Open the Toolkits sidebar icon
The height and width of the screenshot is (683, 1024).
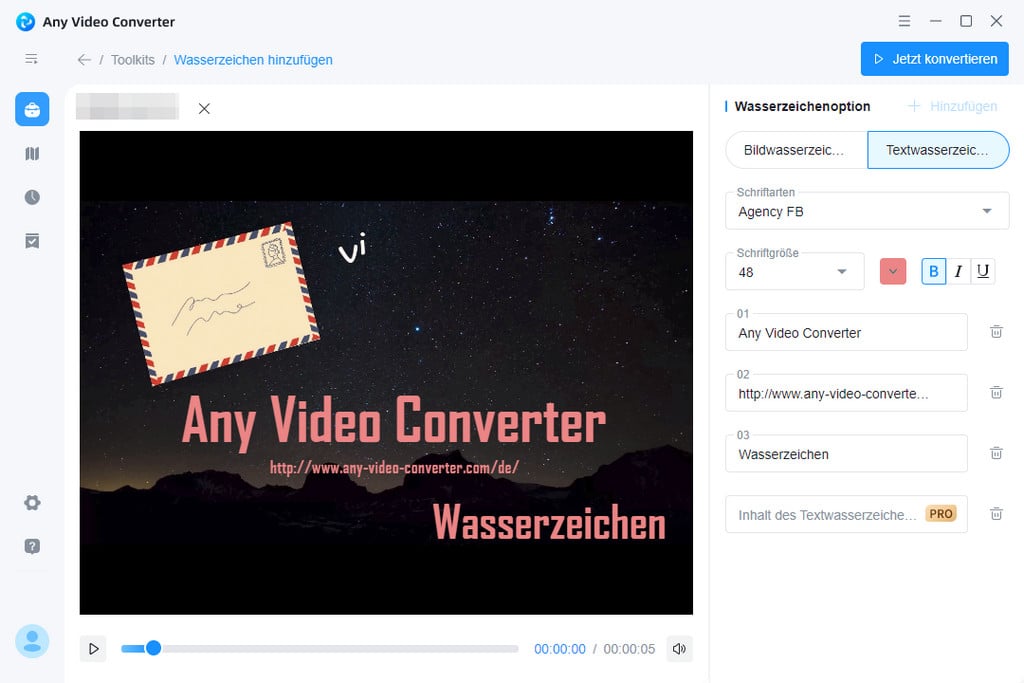[x=32, y=109]
